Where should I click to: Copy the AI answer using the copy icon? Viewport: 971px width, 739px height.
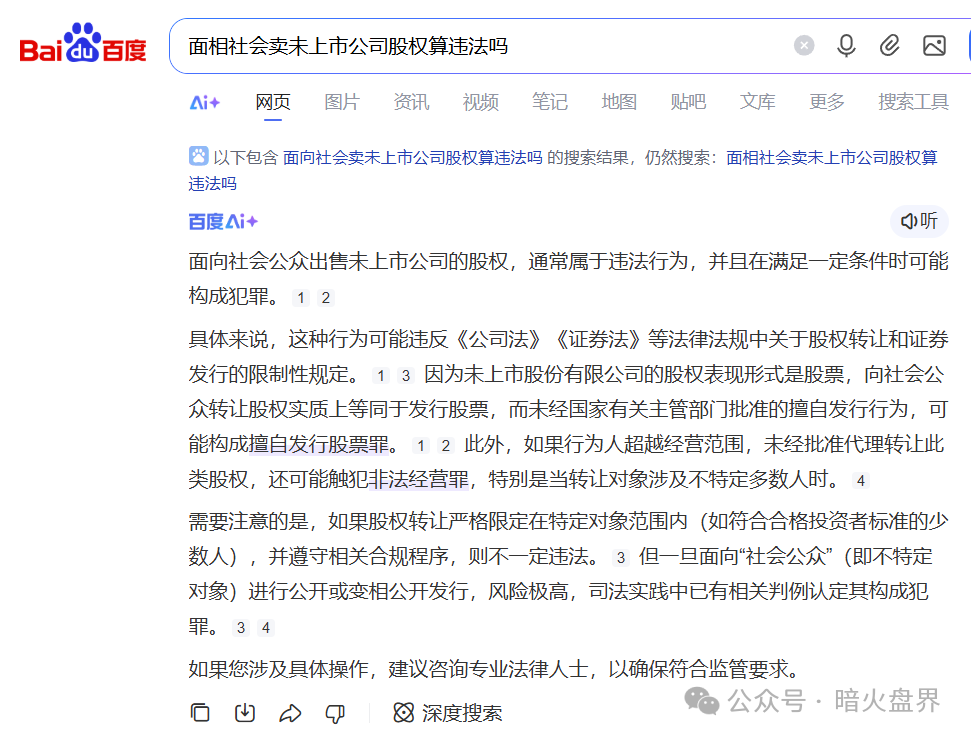click(200, 713)
